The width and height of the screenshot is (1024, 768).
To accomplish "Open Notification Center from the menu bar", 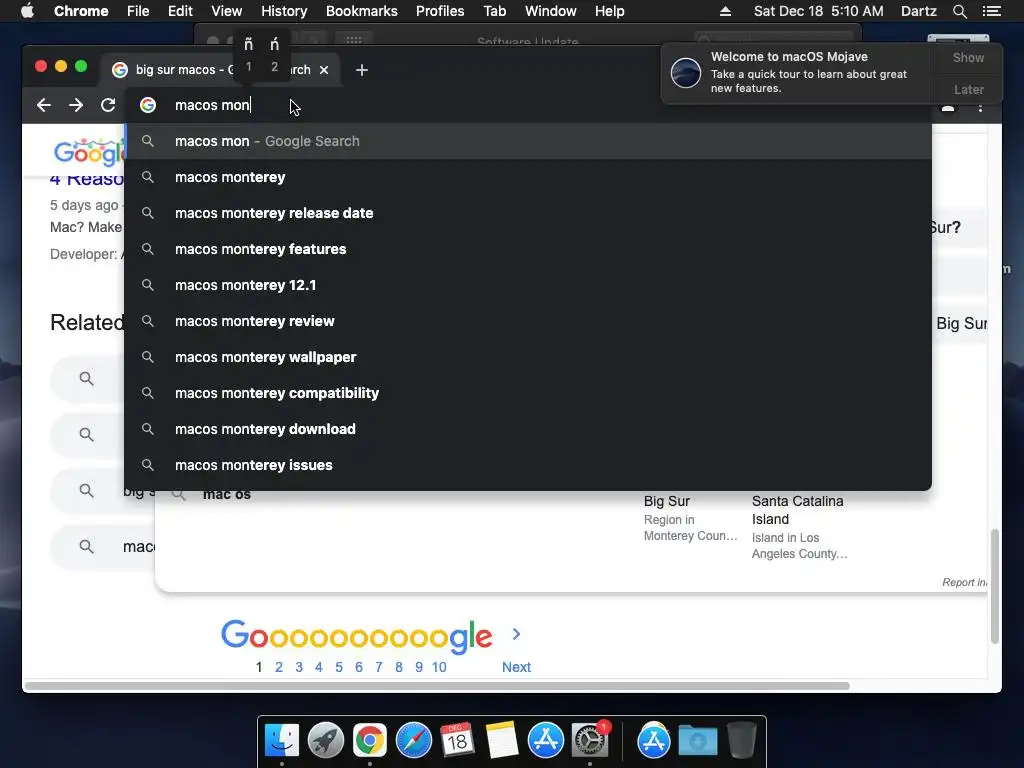I will click(991, 11).
